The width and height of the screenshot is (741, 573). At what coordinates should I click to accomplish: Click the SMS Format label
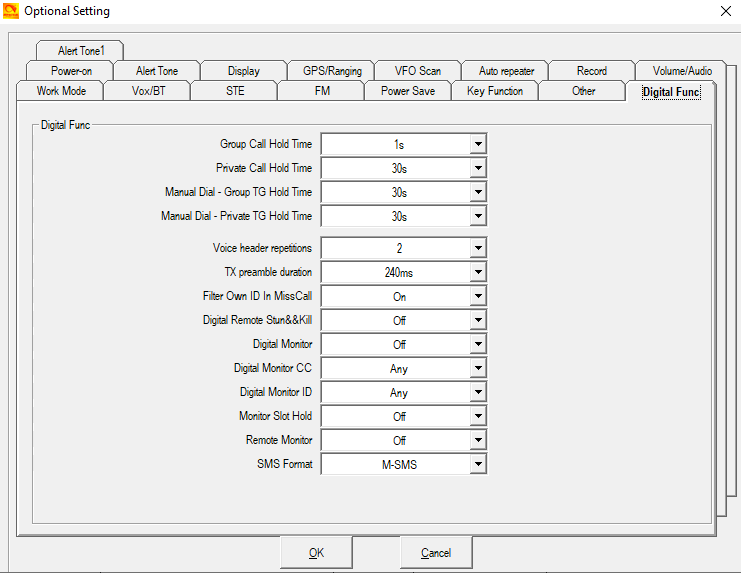pos(284,464)
